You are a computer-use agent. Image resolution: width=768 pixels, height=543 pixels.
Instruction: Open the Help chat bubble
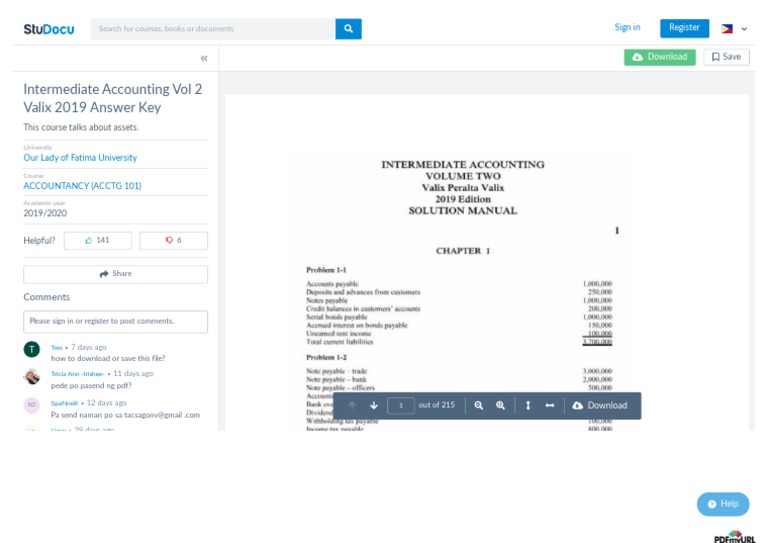point(723,504)
